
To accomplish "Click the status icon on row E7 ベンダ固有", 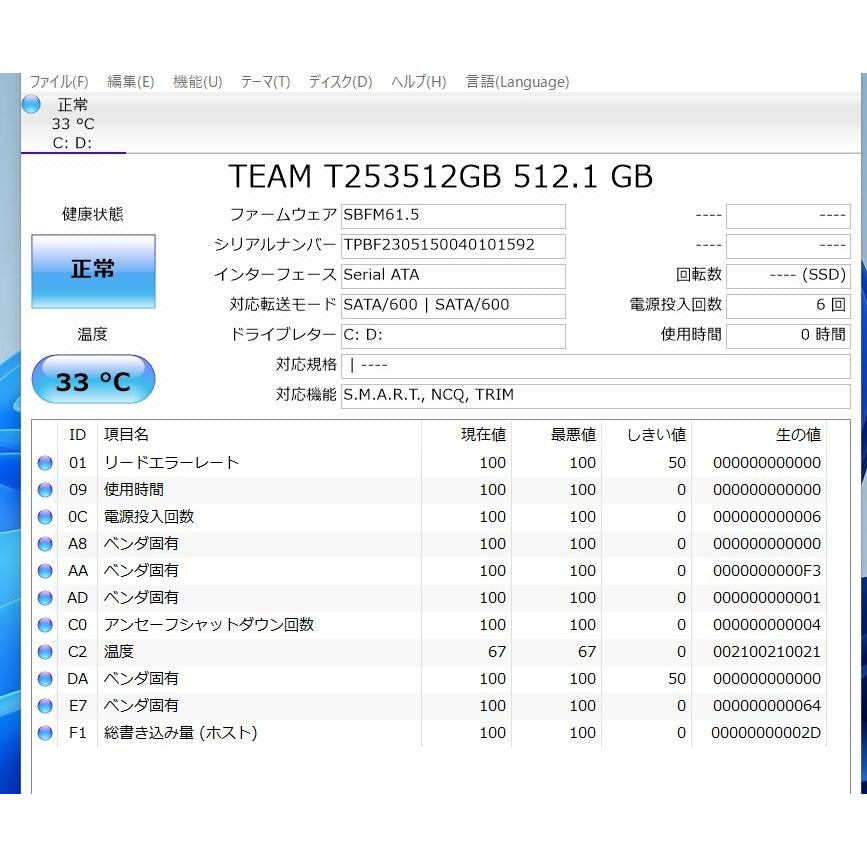I will tap(45, 705).
